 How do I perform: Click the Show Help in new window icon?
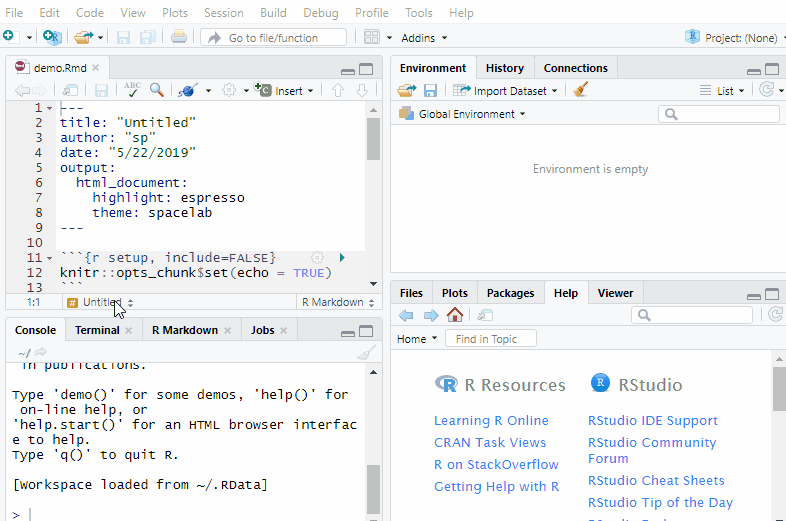(485, 315)
